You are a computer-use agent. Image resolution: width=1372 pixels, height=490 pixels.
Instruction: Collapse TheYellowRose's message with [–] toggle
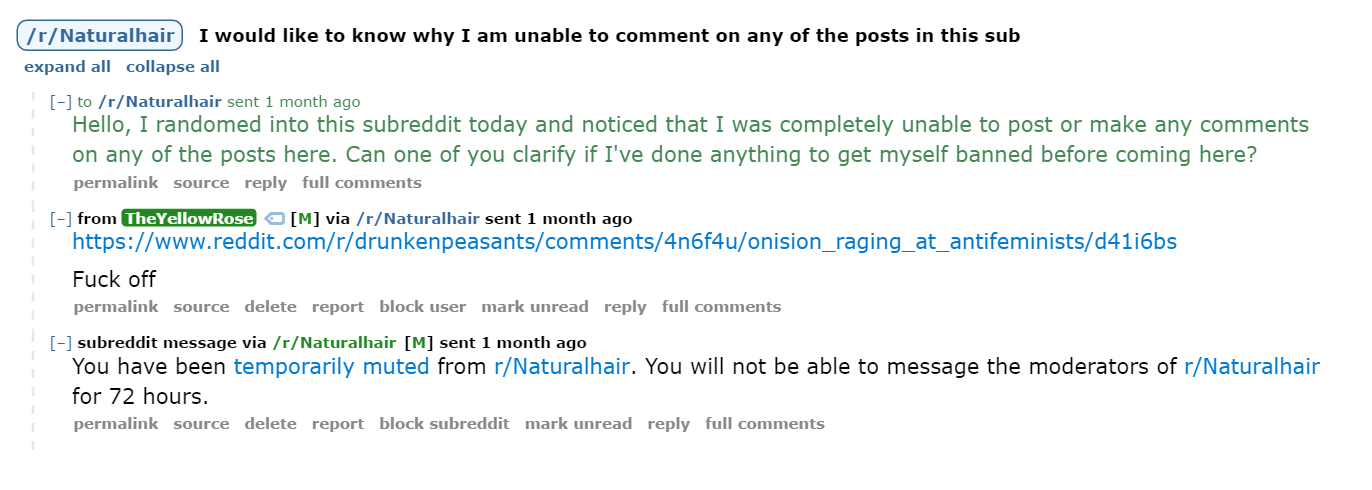point(61,219)
